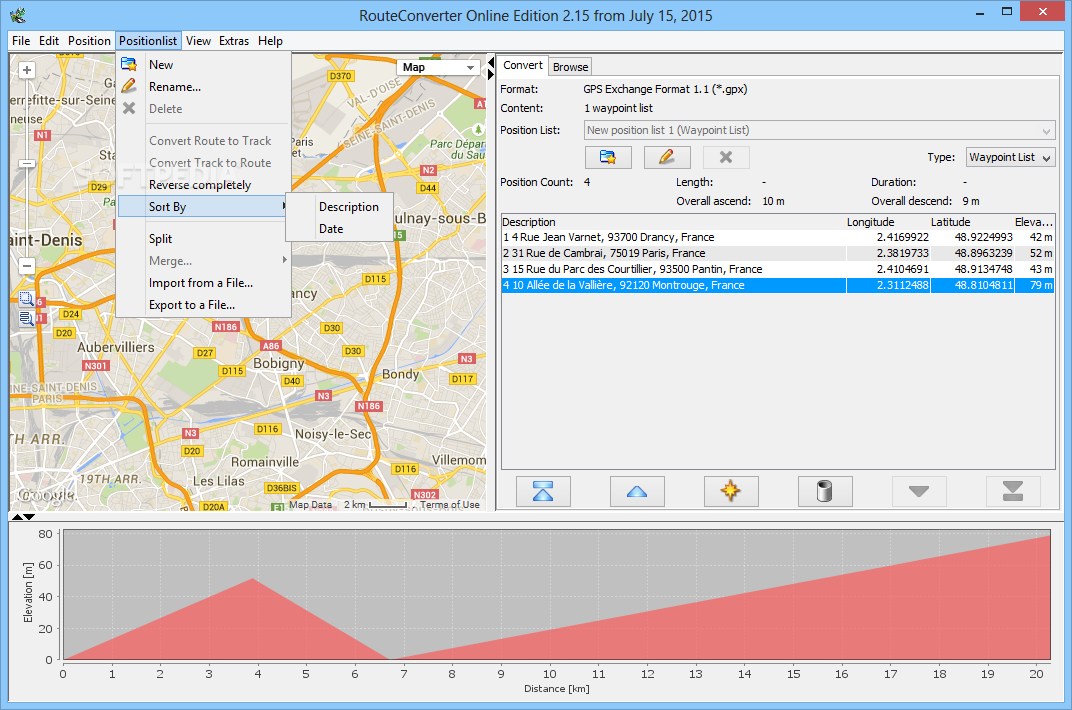Click the Bobigny label on the map

pos(278,363)
